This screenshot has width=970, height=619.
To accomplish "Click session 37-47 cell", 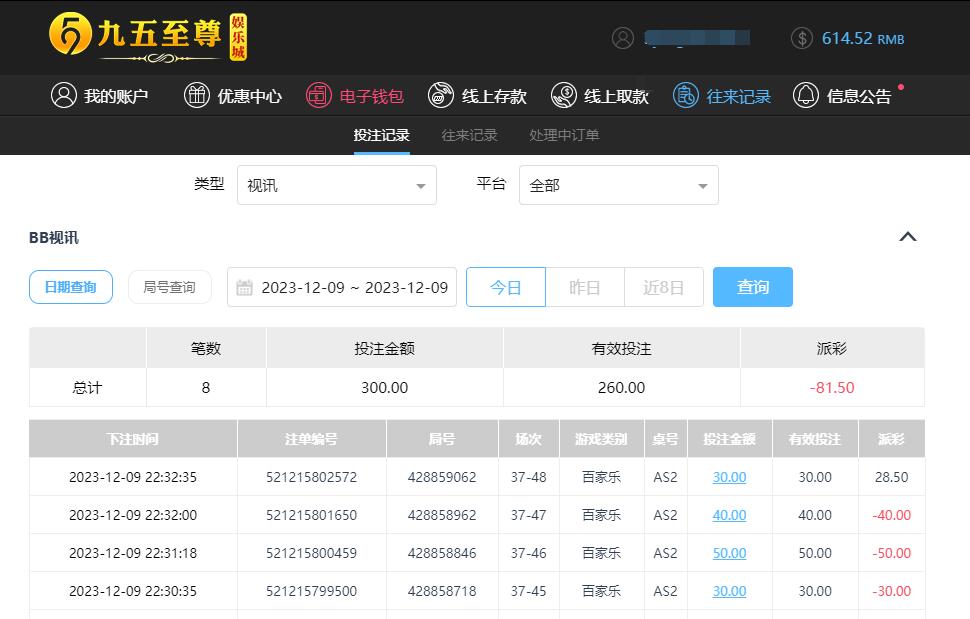I will tap(528, 514).
